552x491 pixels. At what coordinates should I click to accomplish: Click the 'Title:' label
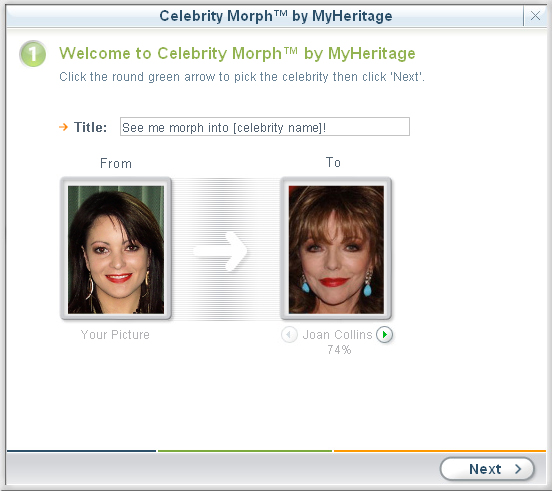(90, 127)
